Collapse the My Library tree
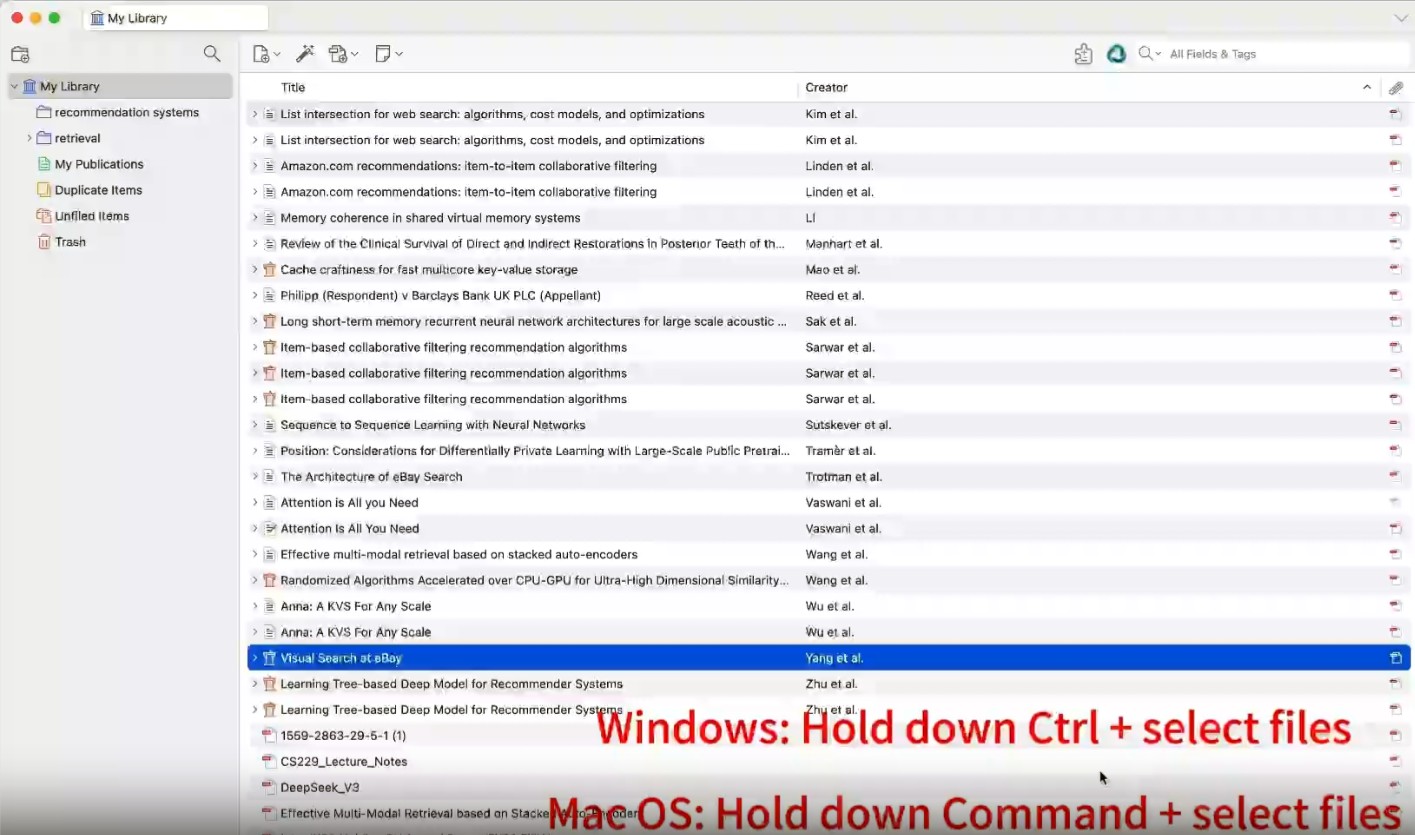Image resolution: width=1415 pixels, height=835 pixels. [14, 87]
